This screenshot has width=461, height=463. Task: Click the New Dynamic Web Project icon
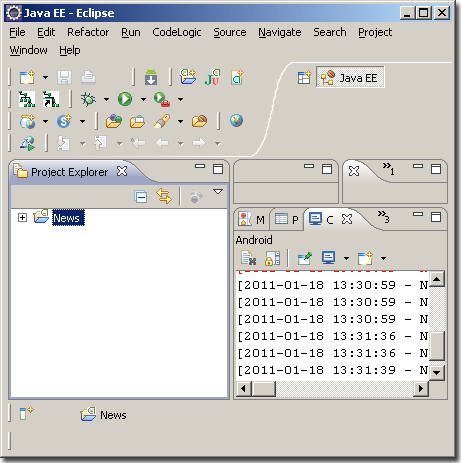(x=27, y=121)
